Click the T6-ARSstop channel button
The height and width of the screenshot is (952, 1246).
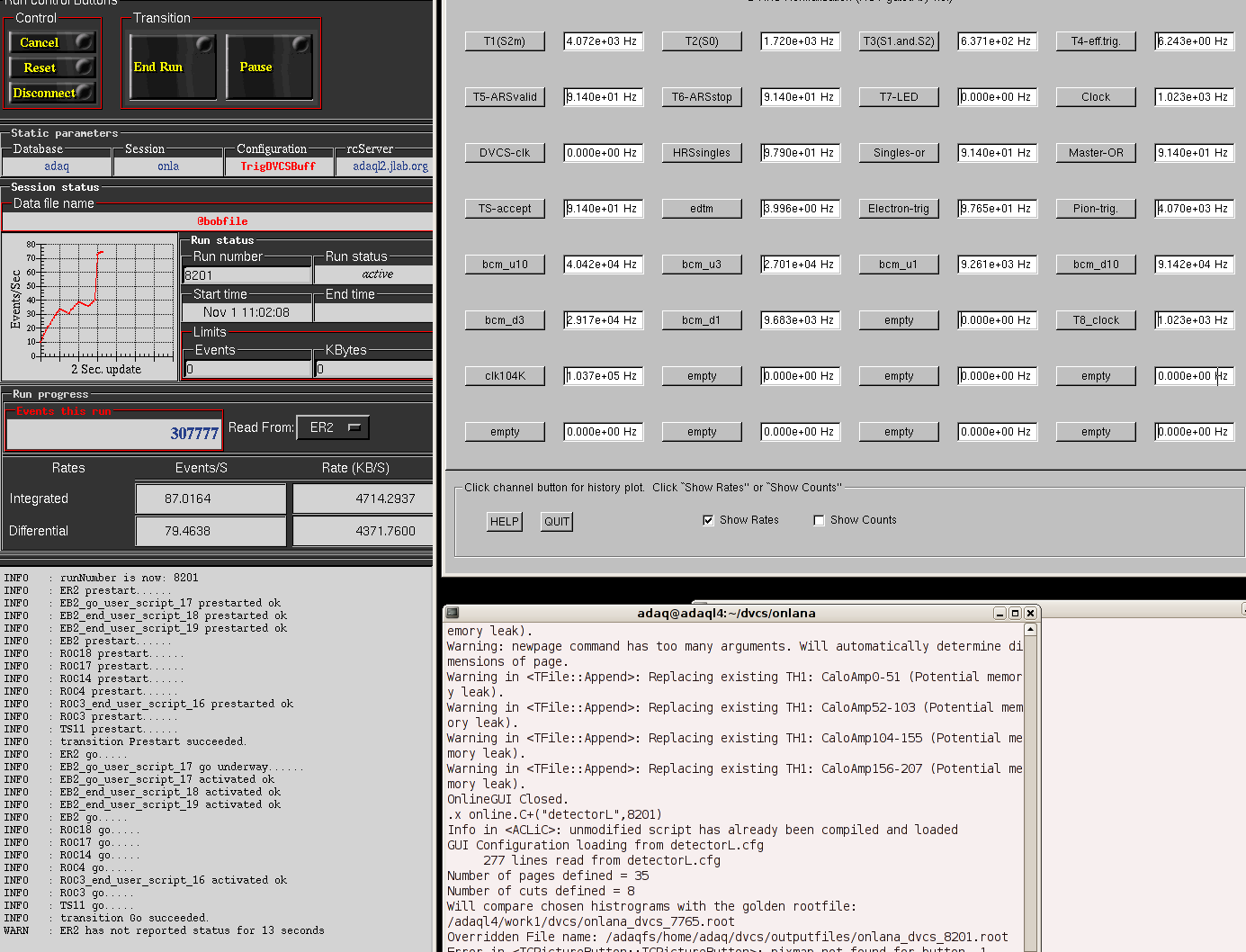[702, 97]
